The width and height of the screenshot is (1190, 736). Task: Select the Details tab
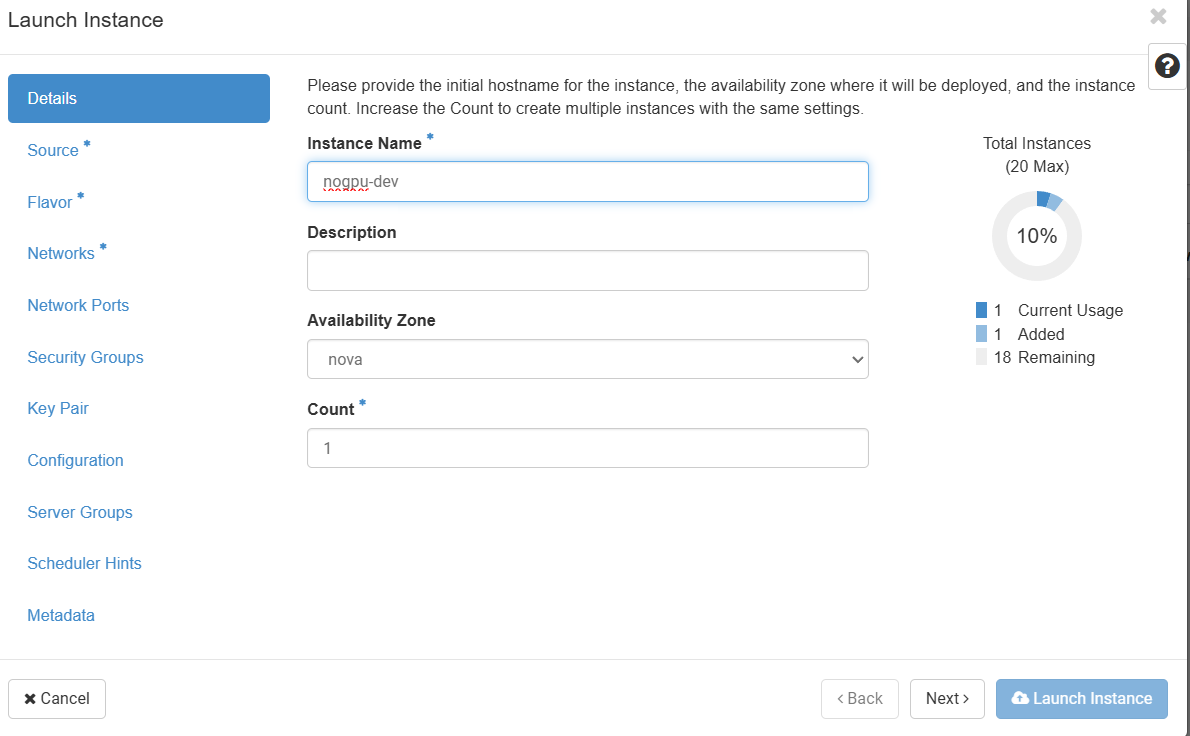coord(139,99)
